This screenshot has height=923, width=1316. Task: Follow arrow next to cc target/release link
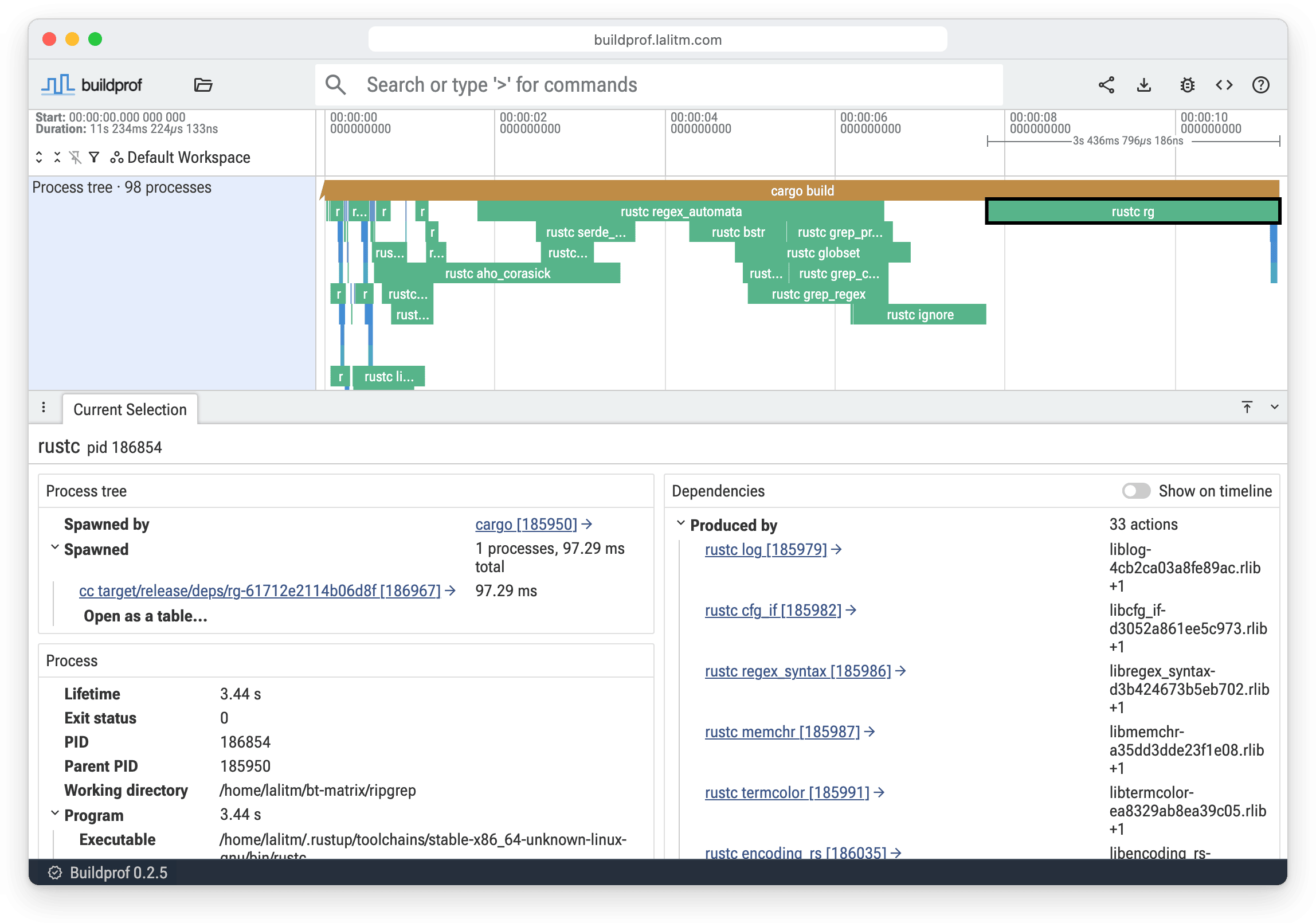(x=451, y=590)
